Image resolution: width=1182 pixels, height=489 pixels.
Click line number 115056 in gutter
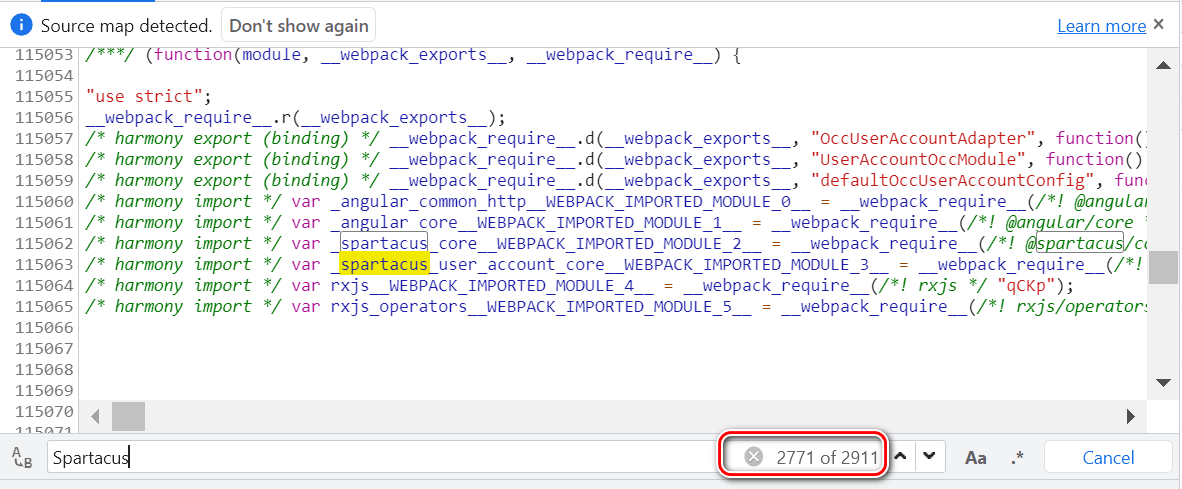(44, 118)
